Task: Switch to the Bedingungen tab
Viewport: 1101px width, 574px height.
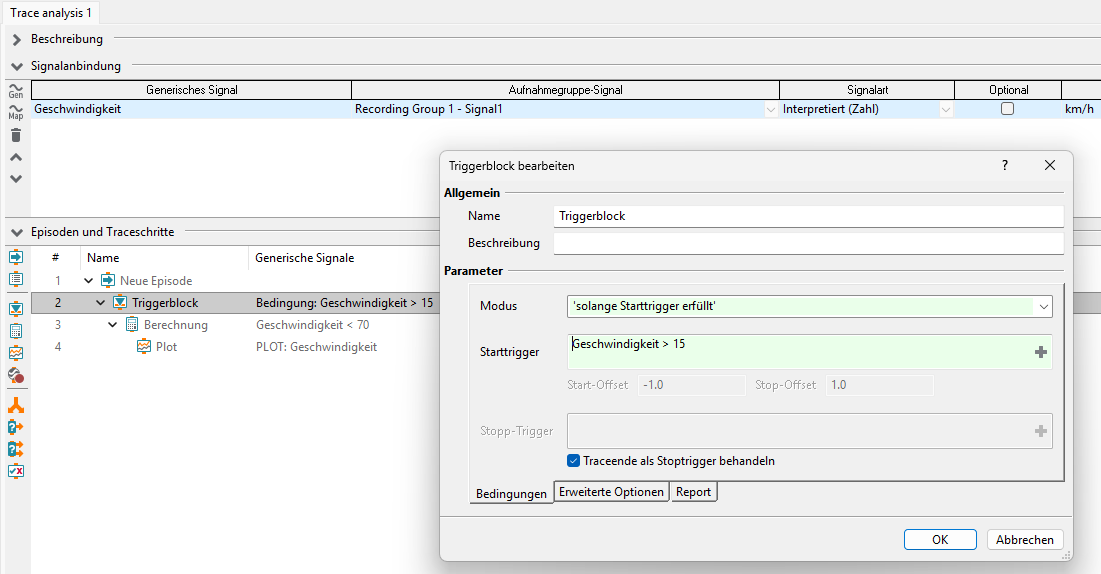Action: [x=511, y=493]
